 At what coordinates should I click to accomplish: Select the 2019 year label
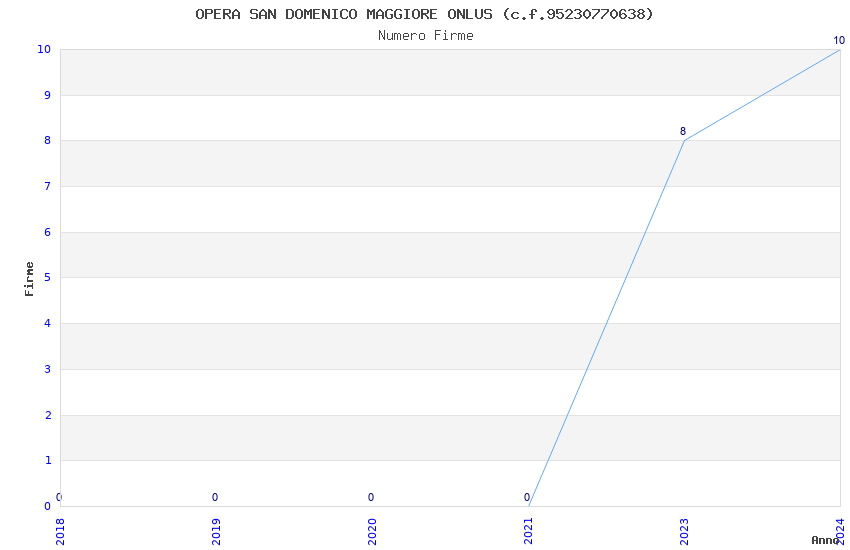(216, 531)
